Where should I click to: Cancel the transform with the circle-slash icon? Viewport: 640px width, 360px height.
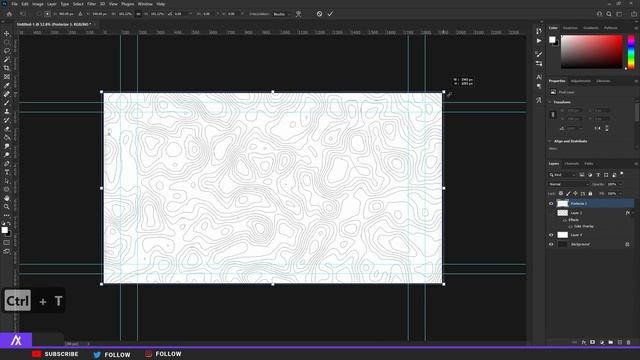[x=319, y=14]
